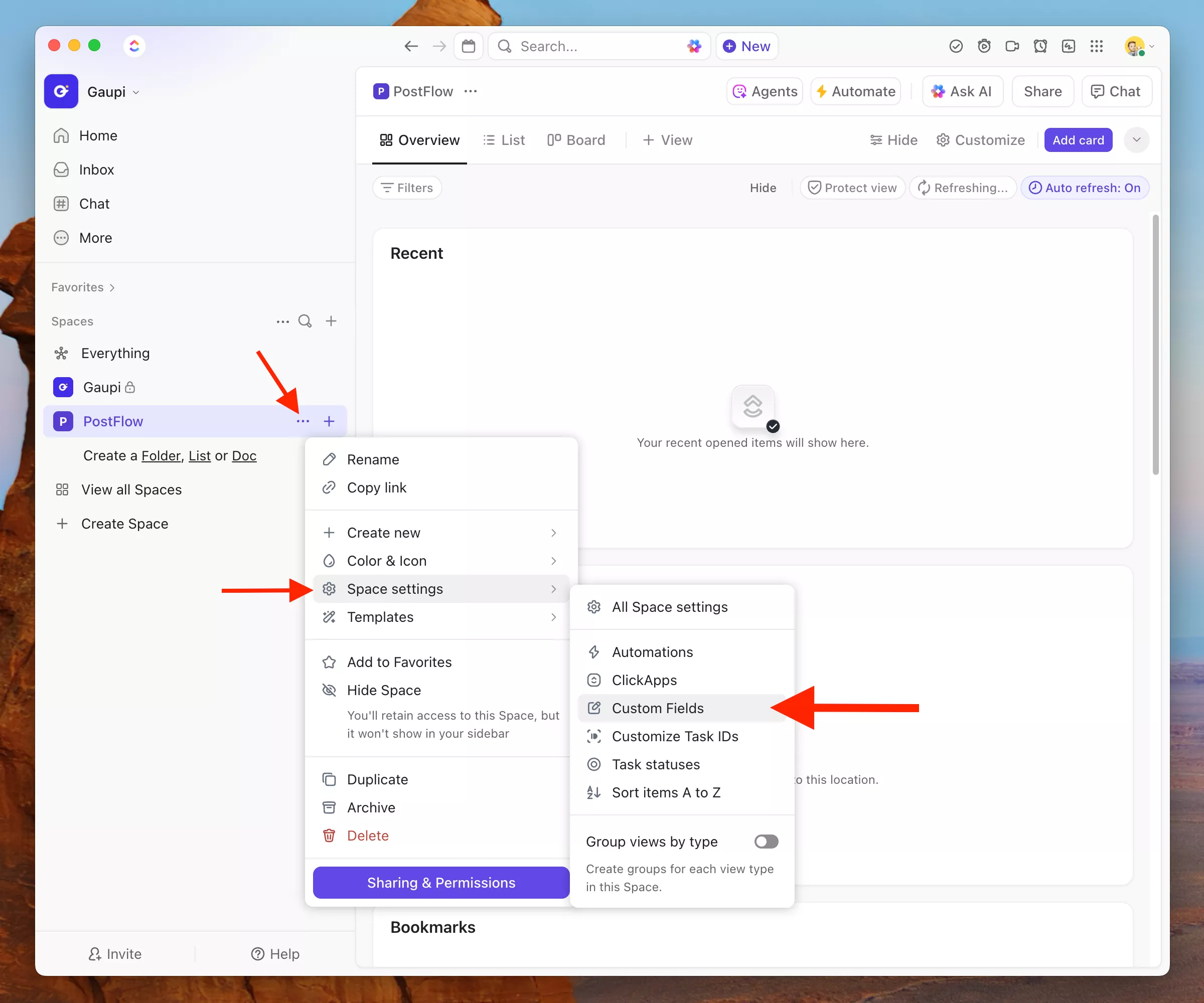Expand the Gaupi workspace switcher

coord(113,92)
